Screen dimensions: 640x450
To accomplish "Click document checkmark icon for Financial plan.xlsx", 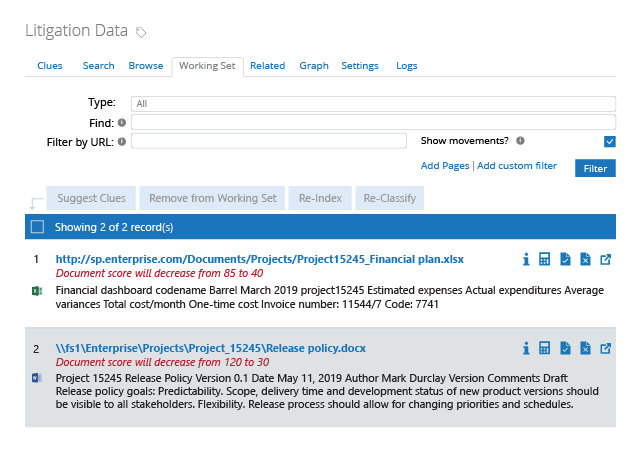I will [565, 260].
